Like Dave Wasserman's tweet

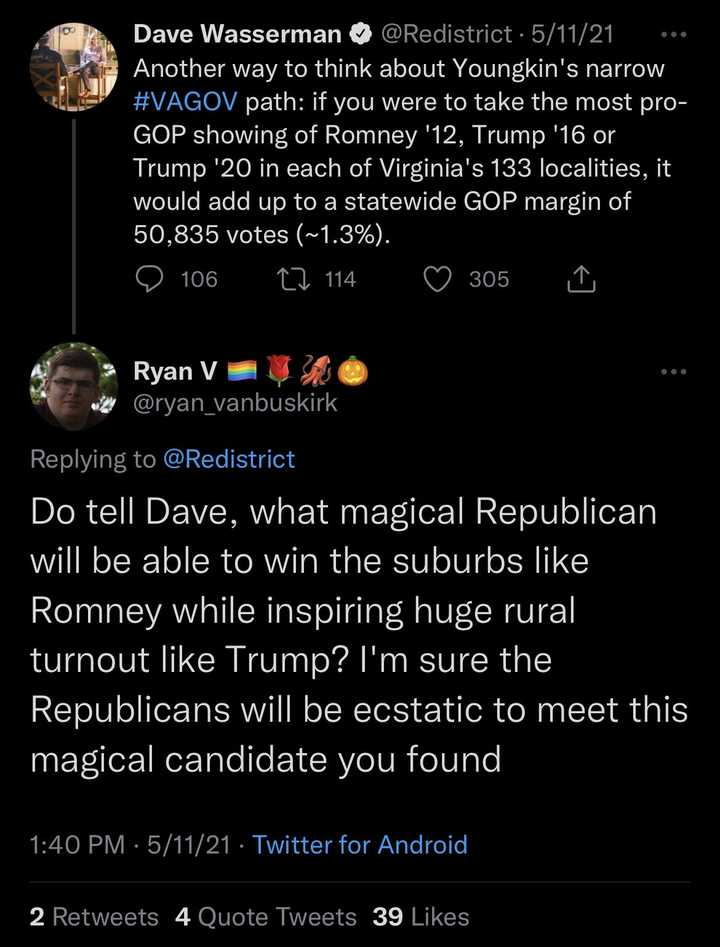coord(439,280)
